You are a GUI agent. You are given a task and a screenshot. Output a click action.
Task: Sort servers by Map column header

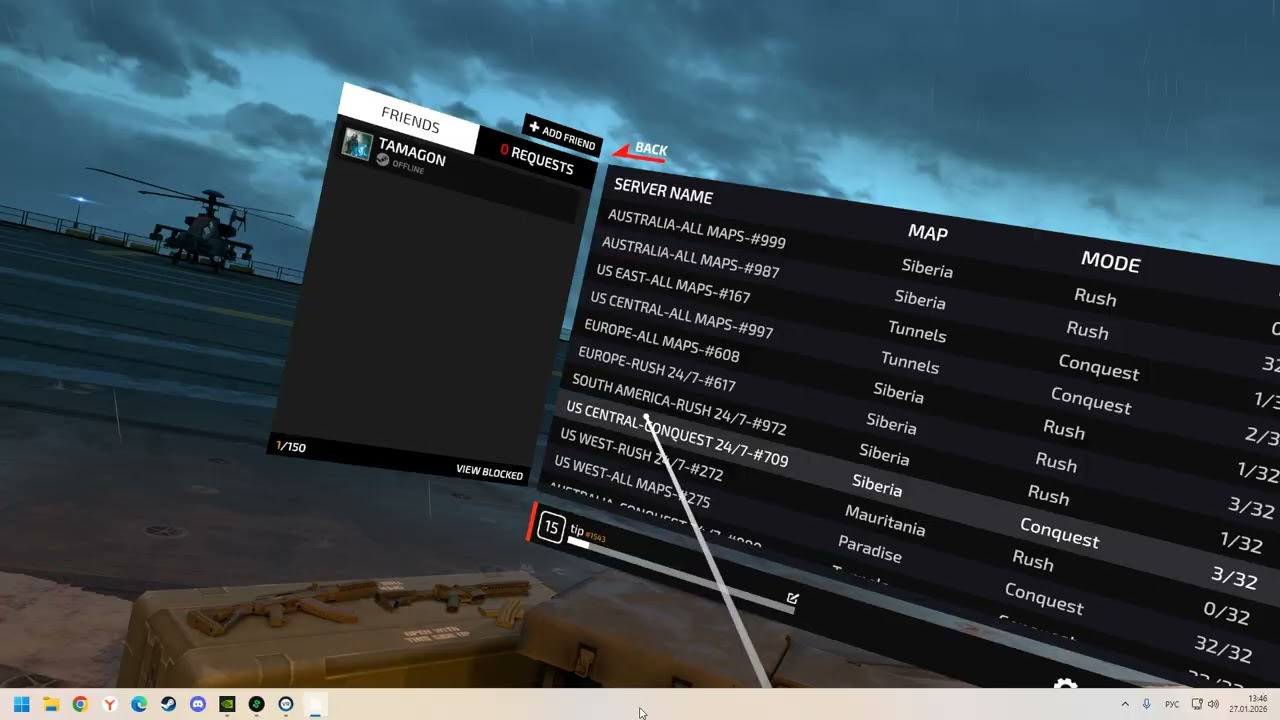[927, 232]
